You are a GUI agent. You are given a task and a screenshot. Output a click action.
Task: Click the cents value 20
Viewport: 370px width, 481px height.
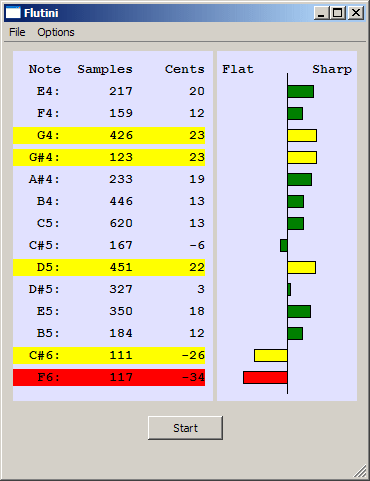(197, 91)
